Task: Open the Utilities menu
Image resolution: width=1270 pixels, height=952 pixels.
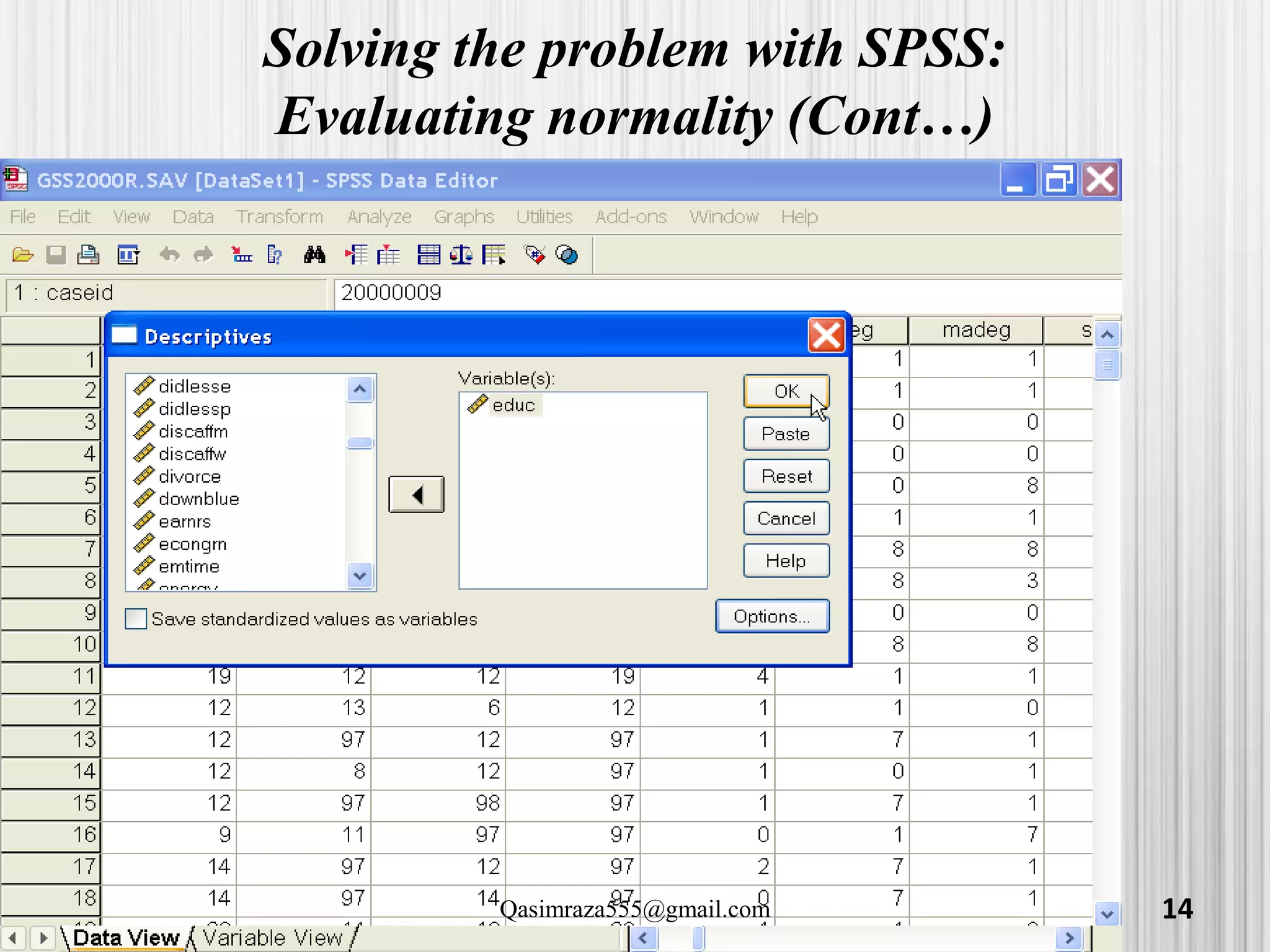Action: pos(544,216)
